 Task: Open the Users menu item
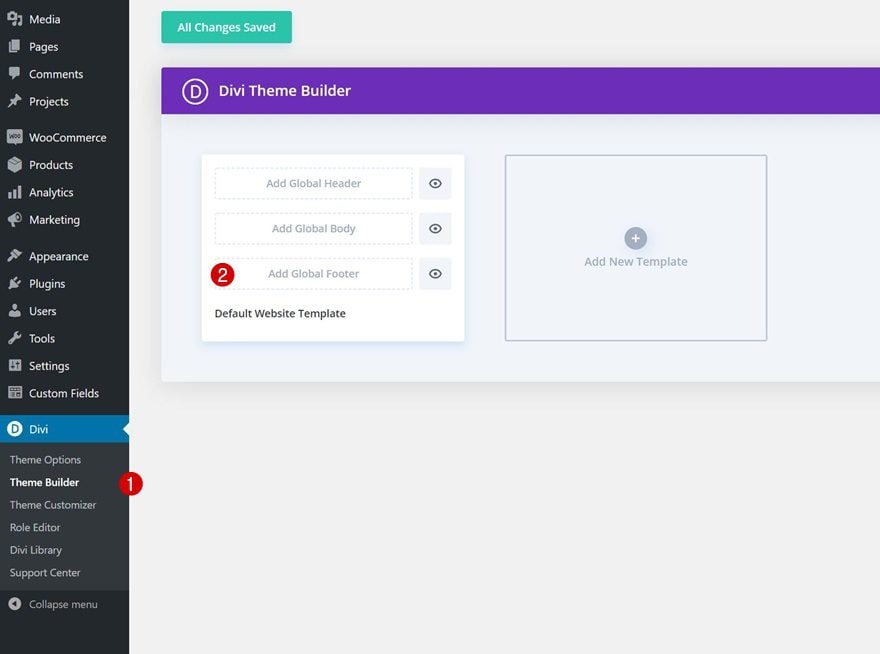pos(65,311)
